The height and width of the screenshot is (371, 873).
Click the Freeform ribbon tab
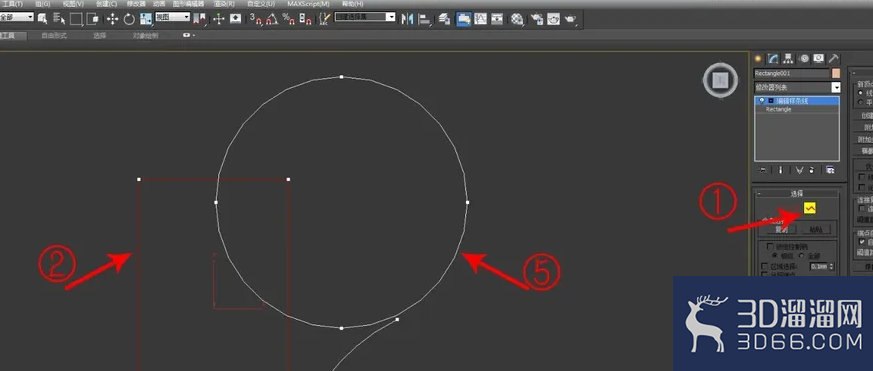point(54,35)
